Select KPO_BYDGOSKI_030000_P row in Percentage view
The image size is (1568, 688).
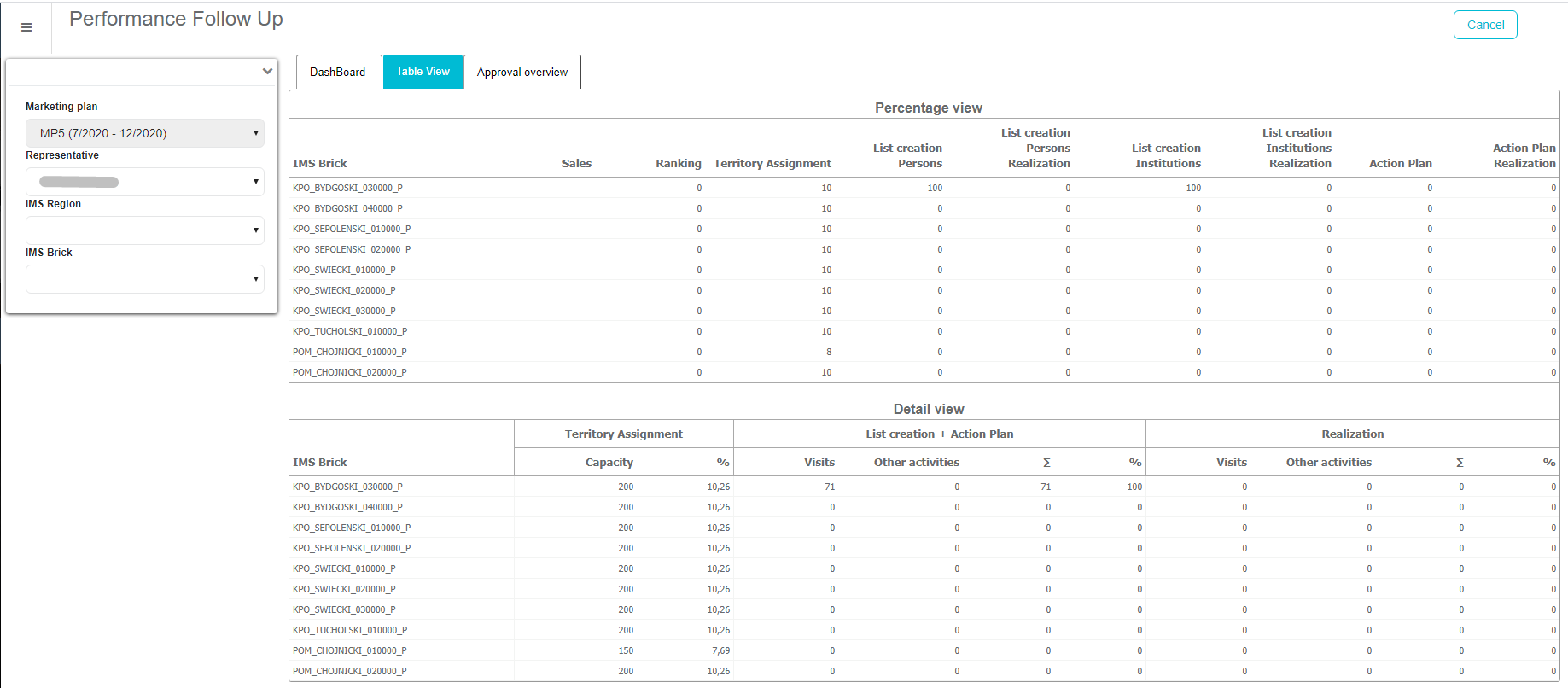click(x=347, y=188)
